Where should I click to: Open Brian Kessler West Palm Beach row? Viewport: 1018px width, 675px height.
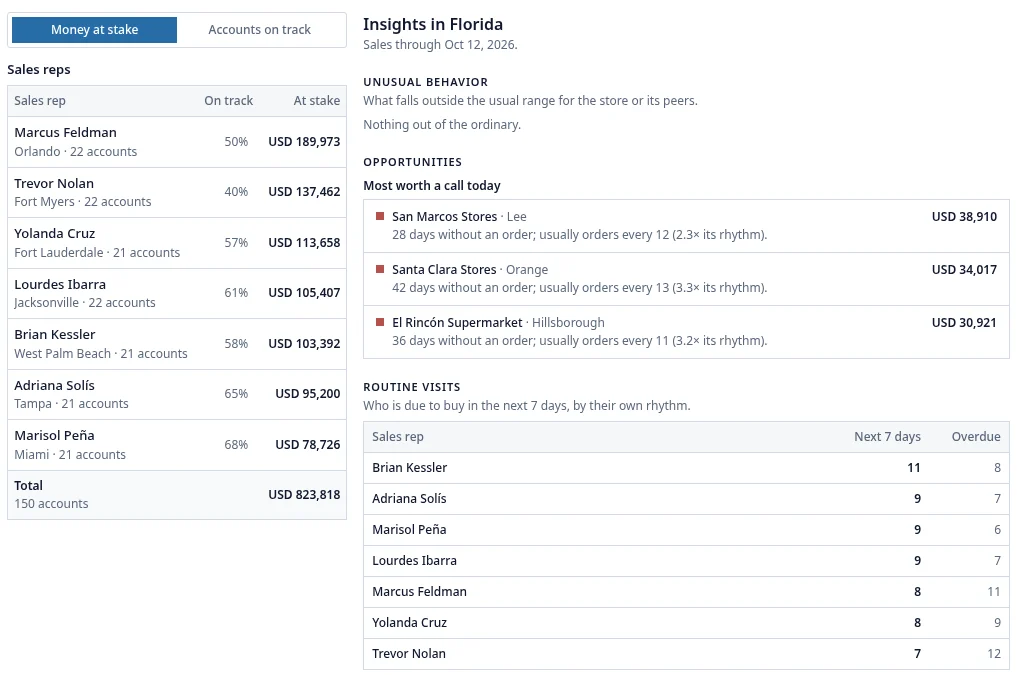point(177,344)
